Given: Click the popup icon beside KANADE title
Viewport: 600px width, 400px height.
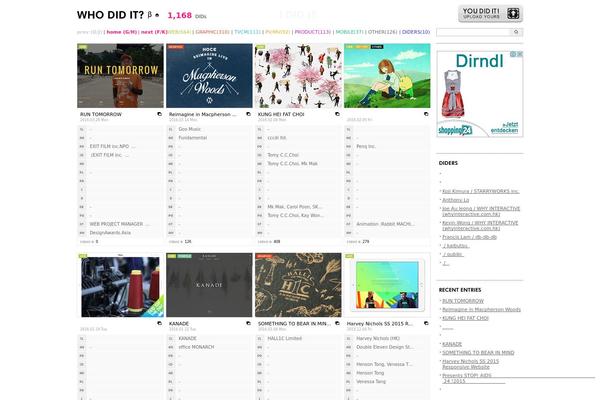Looking at the screenshot, I should 248,323.
